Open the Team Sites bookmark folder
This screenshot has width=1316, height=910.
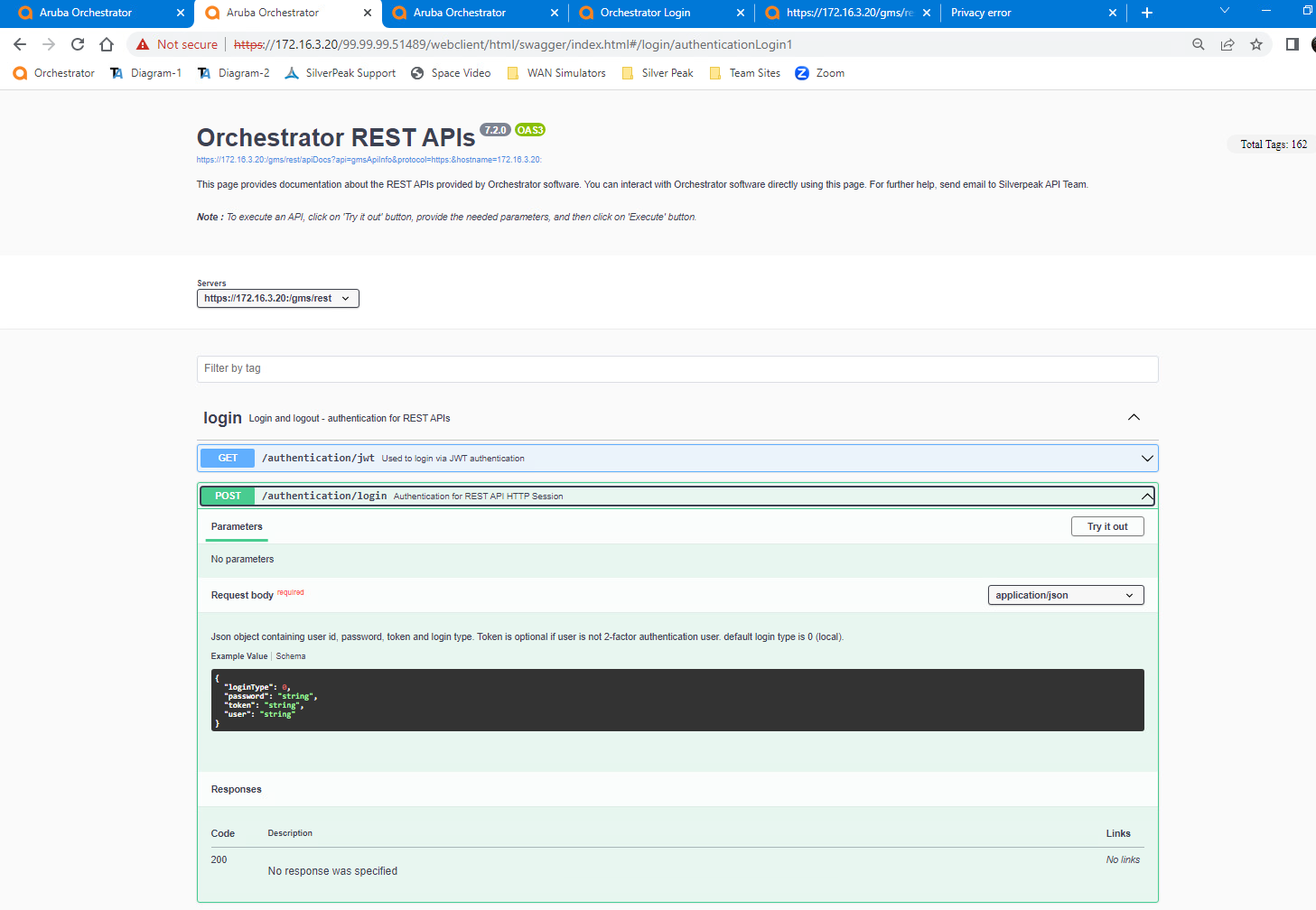tap(745, 73)
